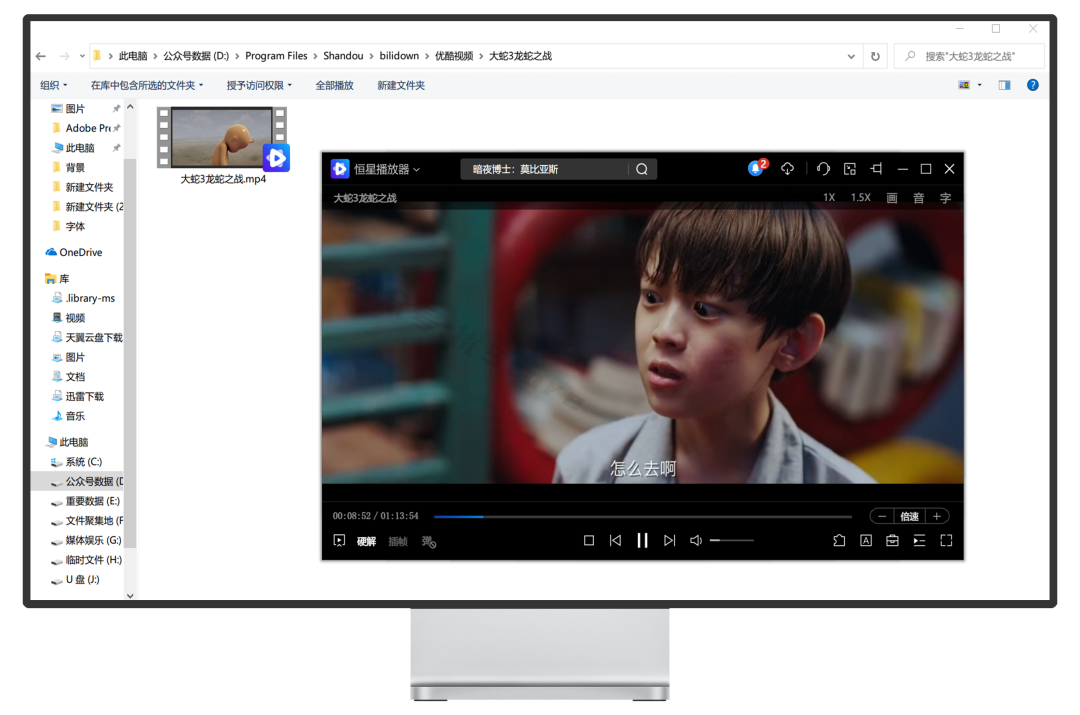
Task: Navigate to bilidown in address bar
Action: [399, 56]
